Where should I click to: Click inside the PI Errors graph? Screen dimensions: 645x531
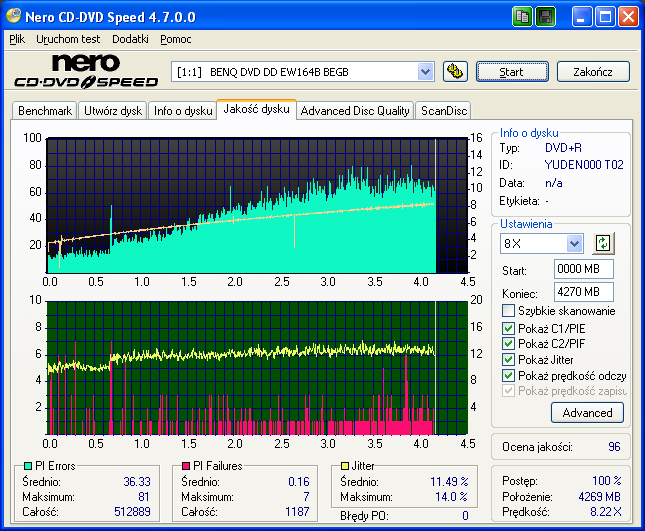coord(258,205)
